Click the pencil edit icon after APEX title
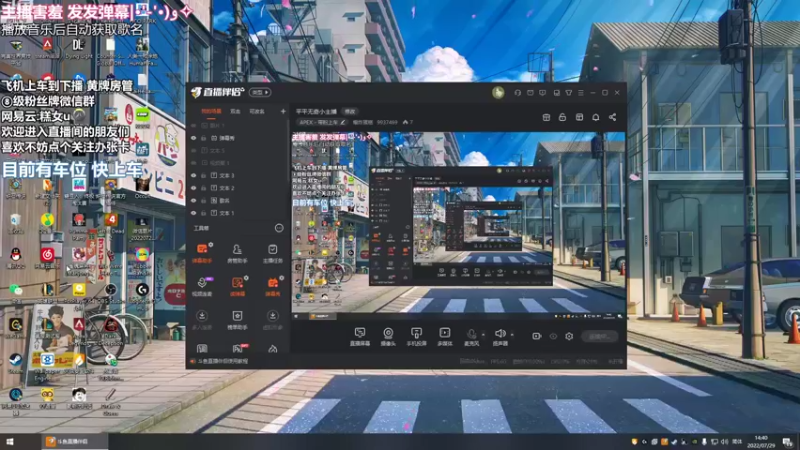Image resolution: width=800 pixels, height=450 pixels. [343, 122]
